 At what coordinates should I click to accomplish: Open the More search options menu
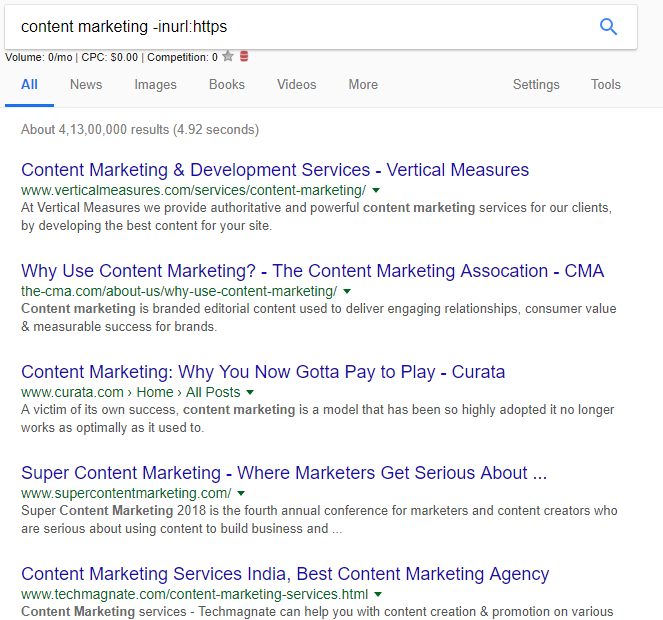(x=363, y=85)
